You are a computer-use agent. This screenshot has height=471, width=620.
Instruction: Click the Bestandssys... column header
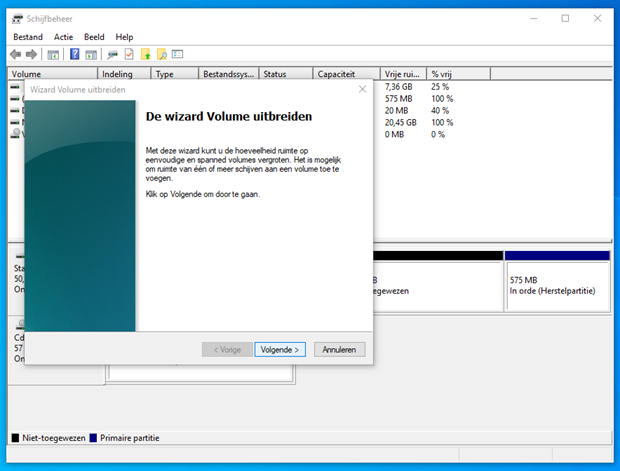tap(229, 74)
